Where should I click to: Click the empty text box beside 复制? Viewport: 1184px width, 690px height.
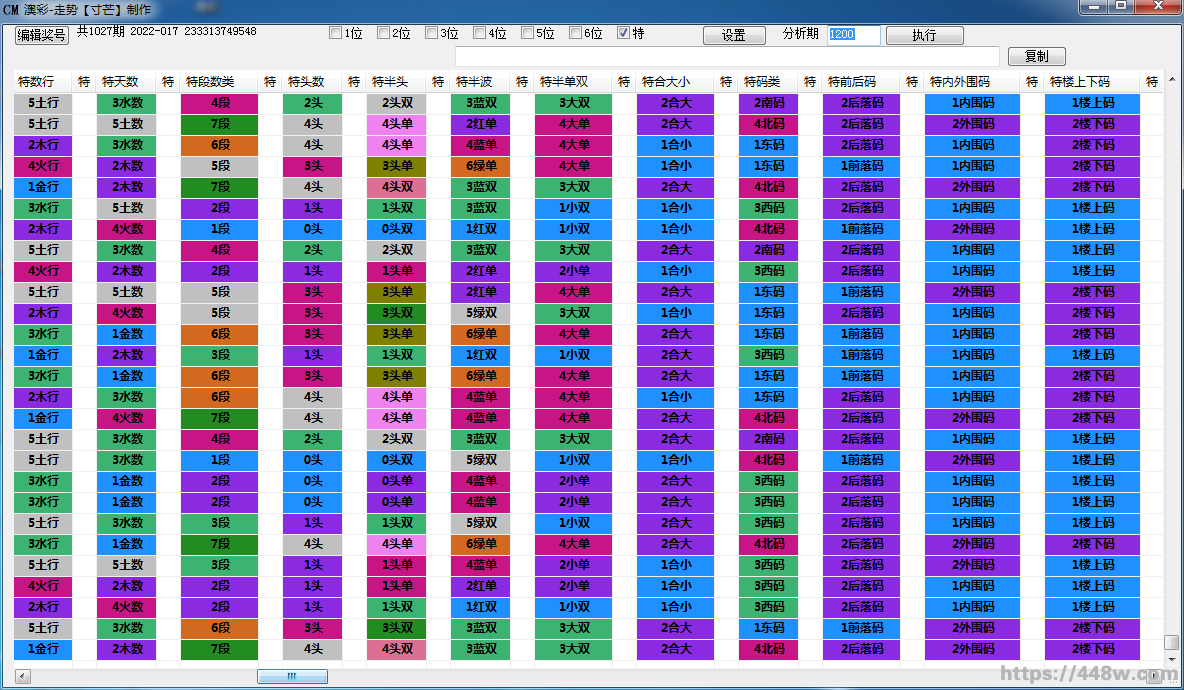coord(727,57)
